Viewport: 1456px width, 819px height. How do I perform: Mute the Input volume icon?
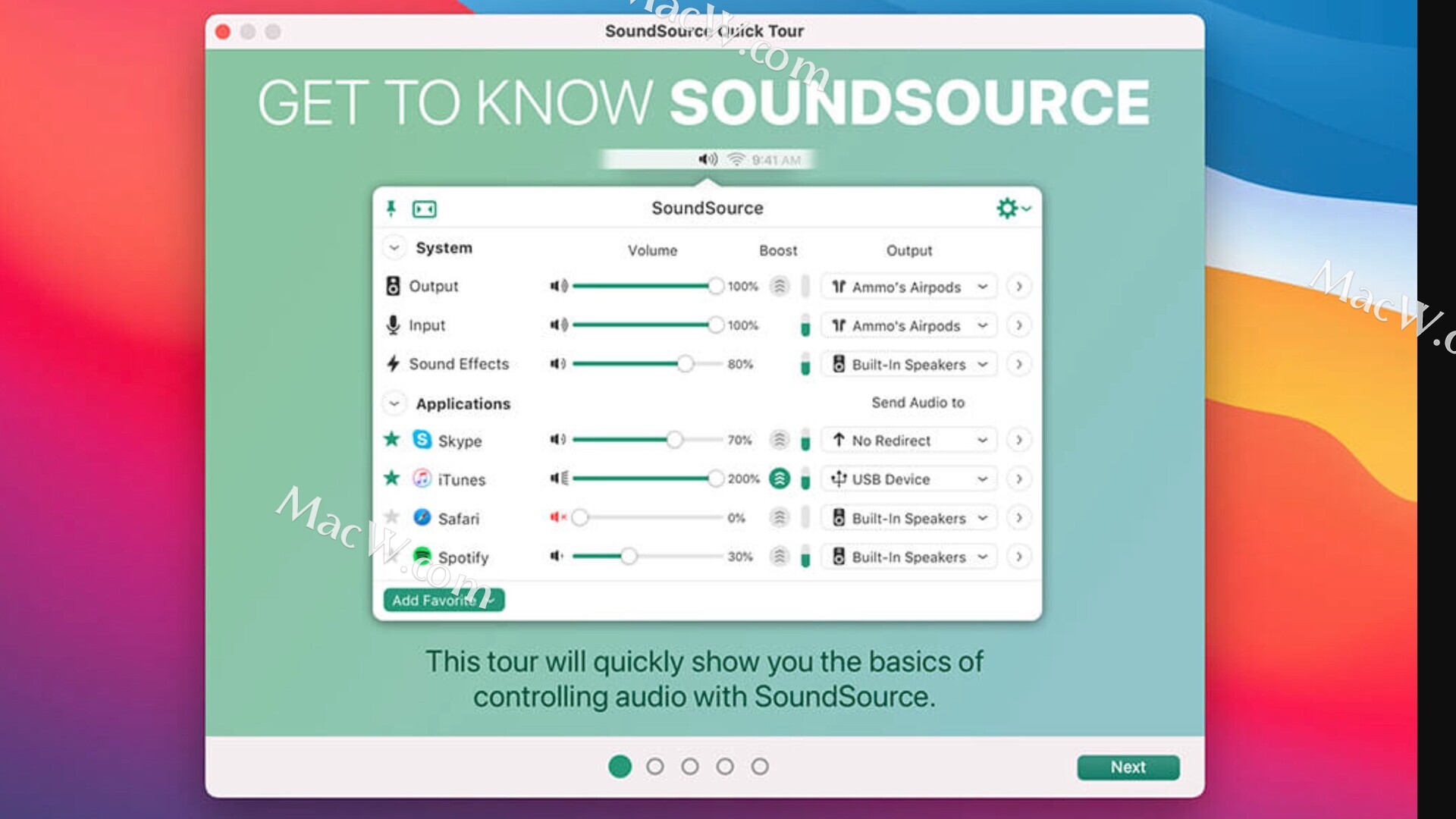tap(559, 325)
